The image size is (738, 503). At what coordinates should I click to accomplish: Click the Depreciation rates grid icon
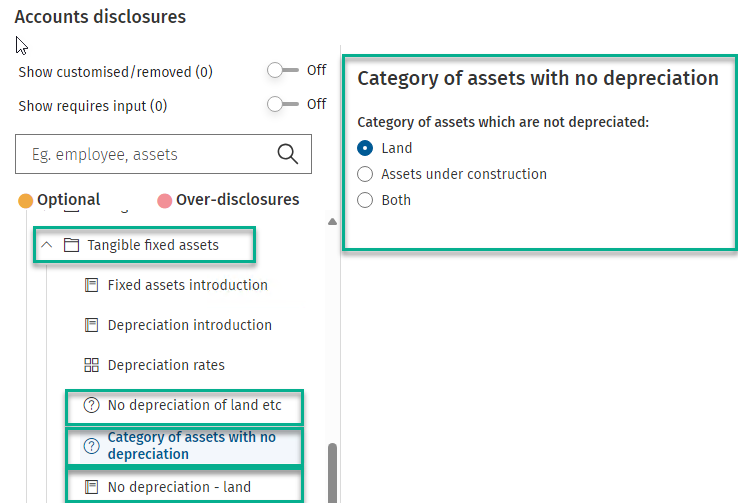pyautogui.click(x=91, y=365)
